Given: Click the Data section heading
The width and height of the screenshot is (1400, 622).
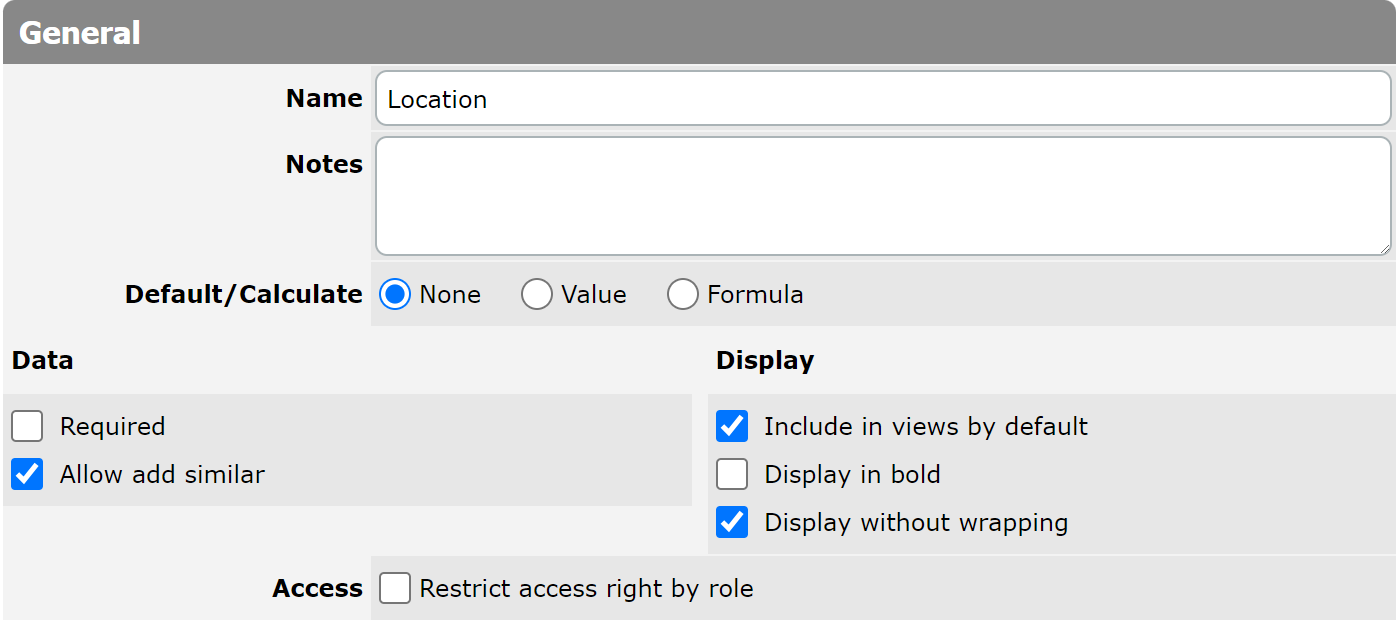Looking at the screenshot, I should 43,360.
